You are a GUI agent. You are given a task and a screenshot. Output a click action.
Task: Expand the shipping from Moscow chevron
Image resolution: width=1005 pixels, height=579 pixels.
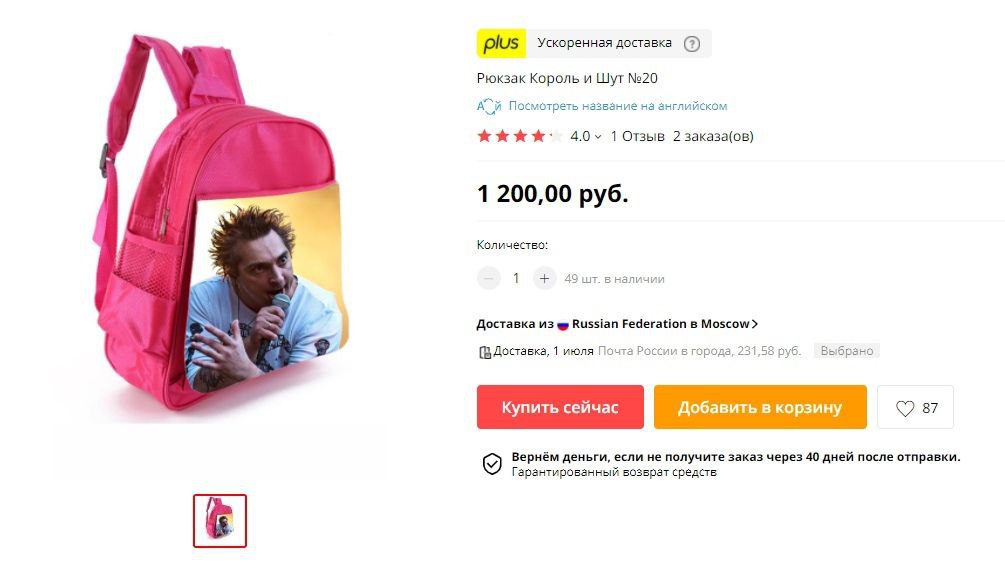754,324
